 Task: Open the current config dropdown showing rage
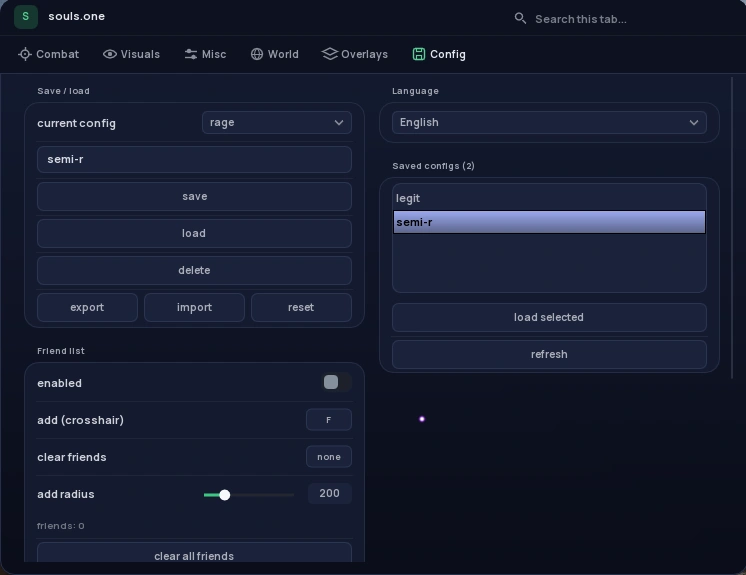coord(277,123)
